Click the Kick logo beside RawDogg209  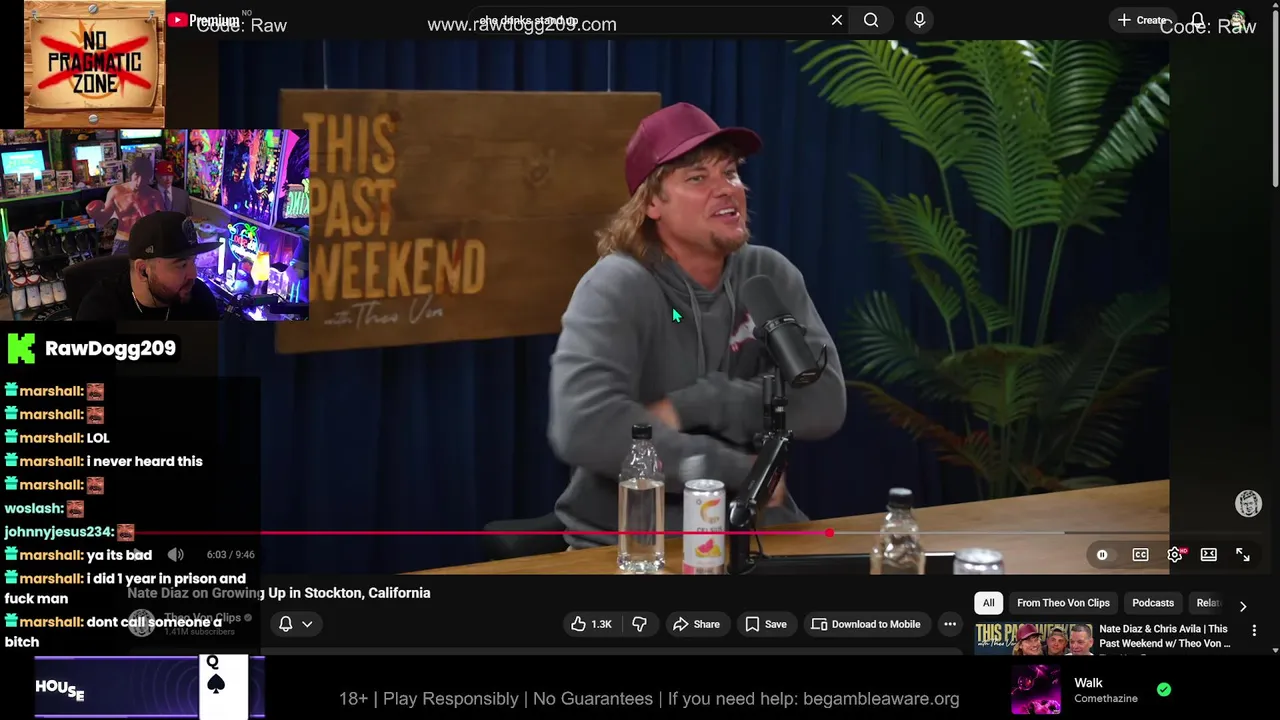point(21,348)
